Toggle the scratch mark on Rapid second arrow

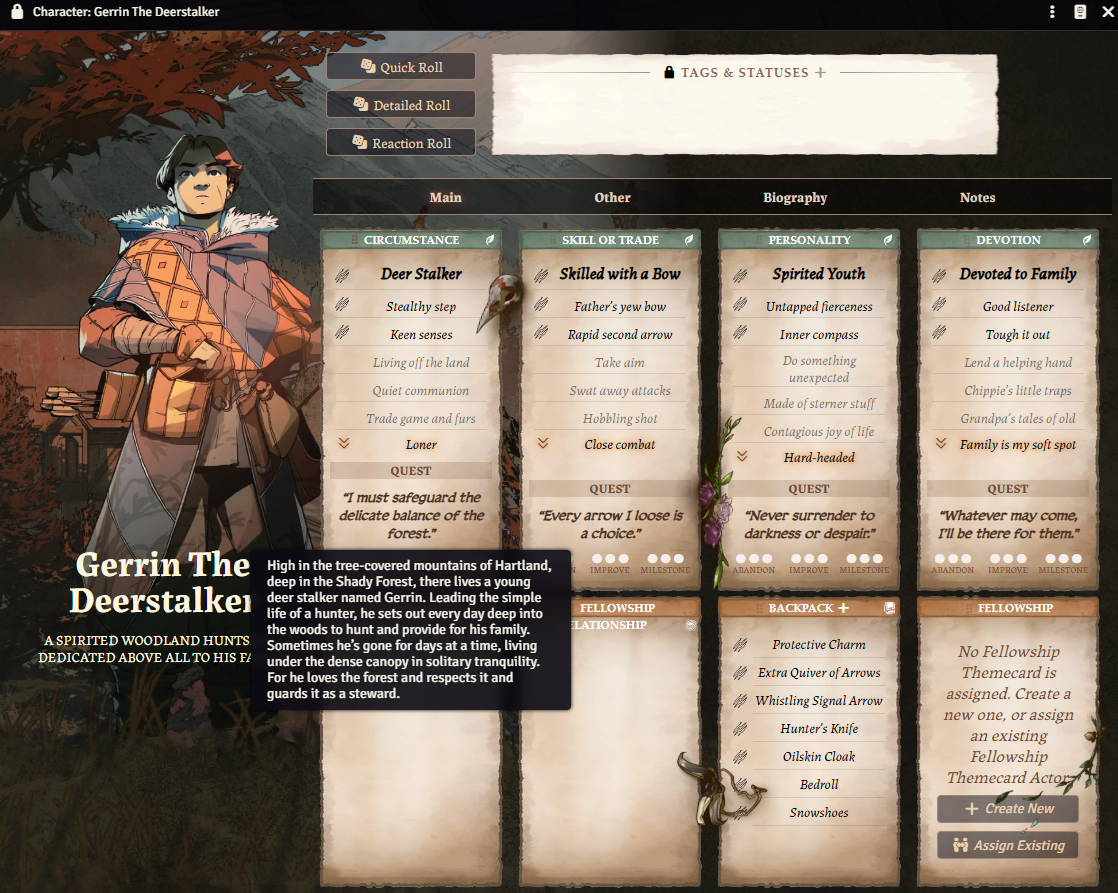click(541, 332)
